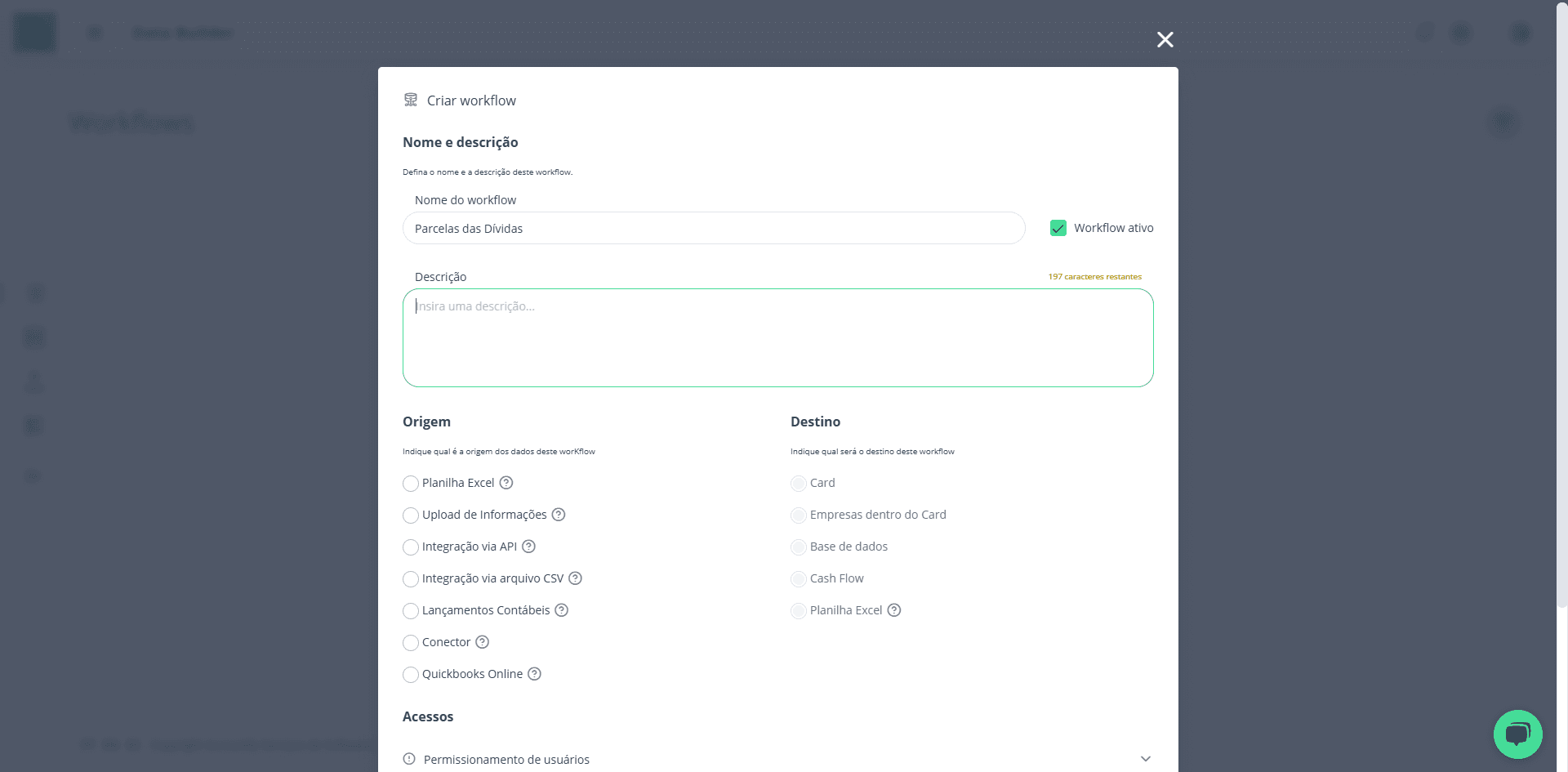
Task: Open help icon for Conector
Action: (x=483, y=642)
